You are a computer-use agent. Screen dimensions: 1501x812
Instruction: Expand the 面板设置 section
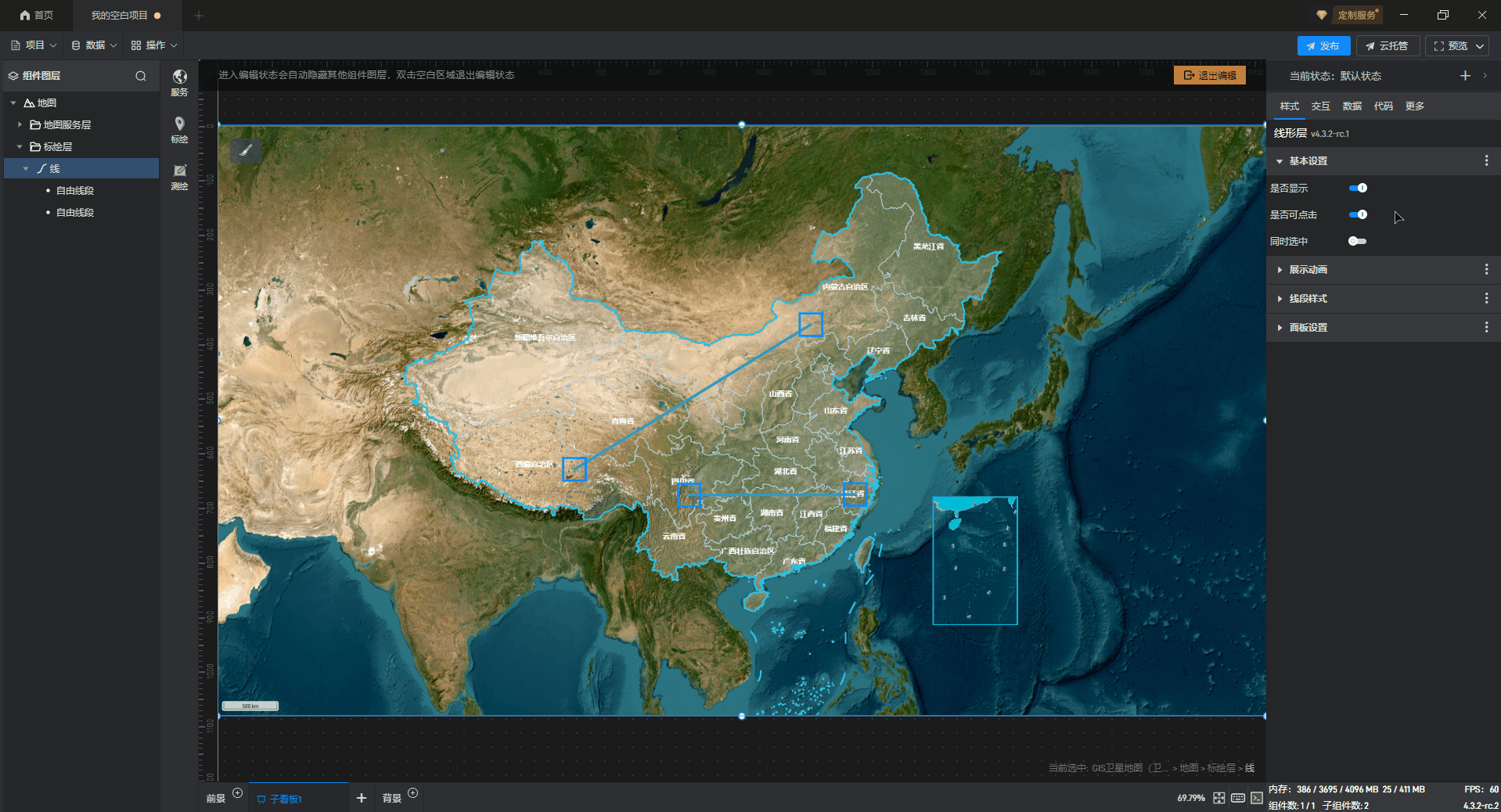pos(1280,328)
